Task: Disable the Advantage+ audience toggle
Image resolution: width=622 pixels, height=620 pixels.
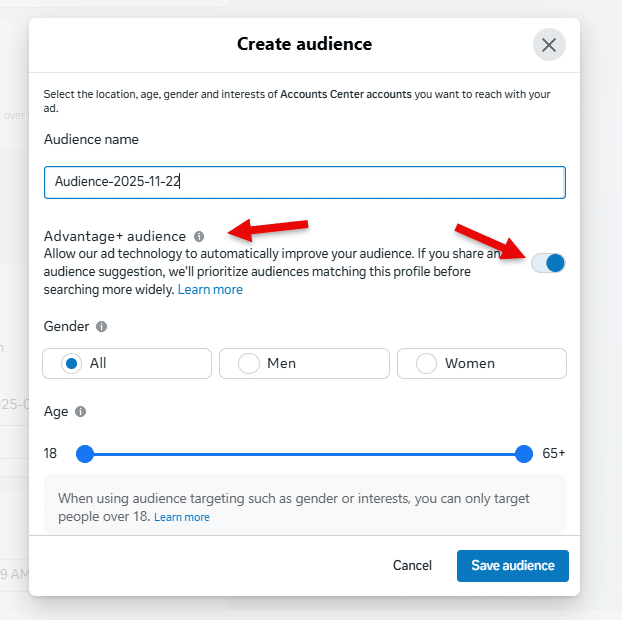Action: point(548,263)
